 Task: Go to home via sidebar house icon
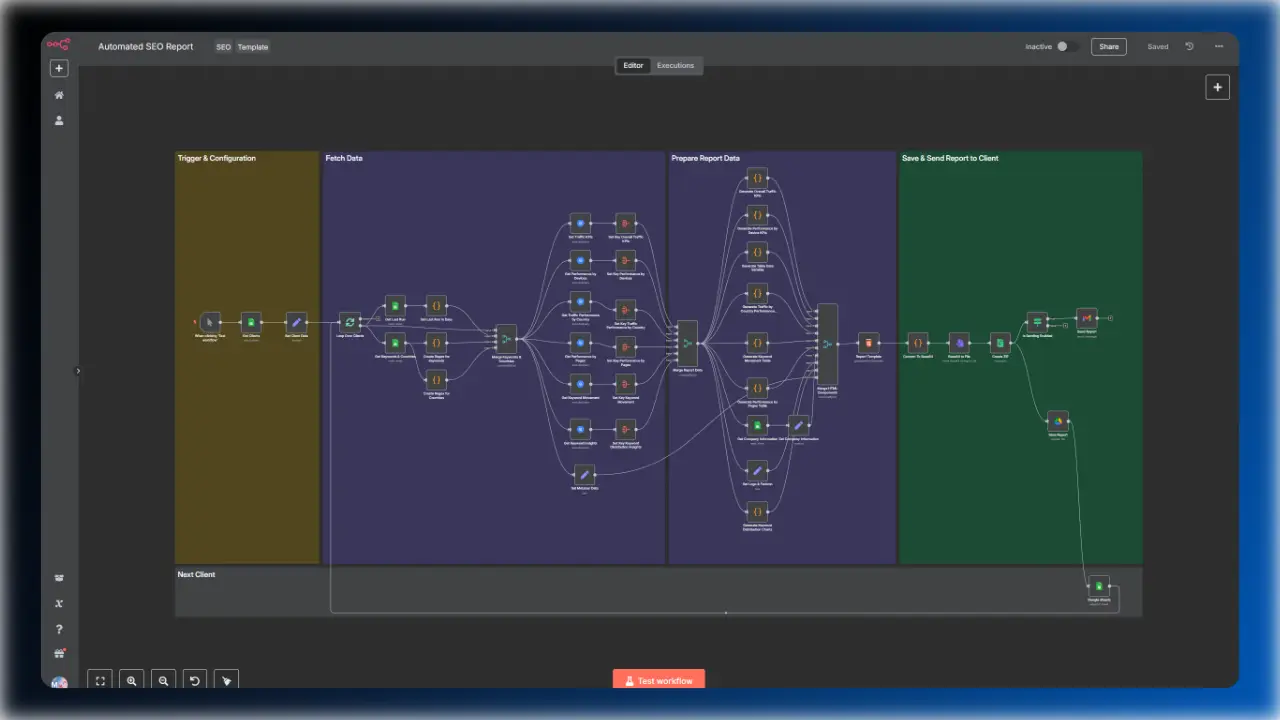pos(59,95)
